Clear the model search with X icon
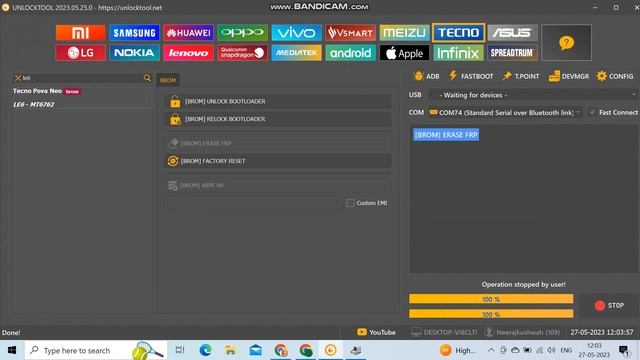Image resolution: width=640 pixels, height=360 pixels. pyautogui.click(x=18, y=78)
